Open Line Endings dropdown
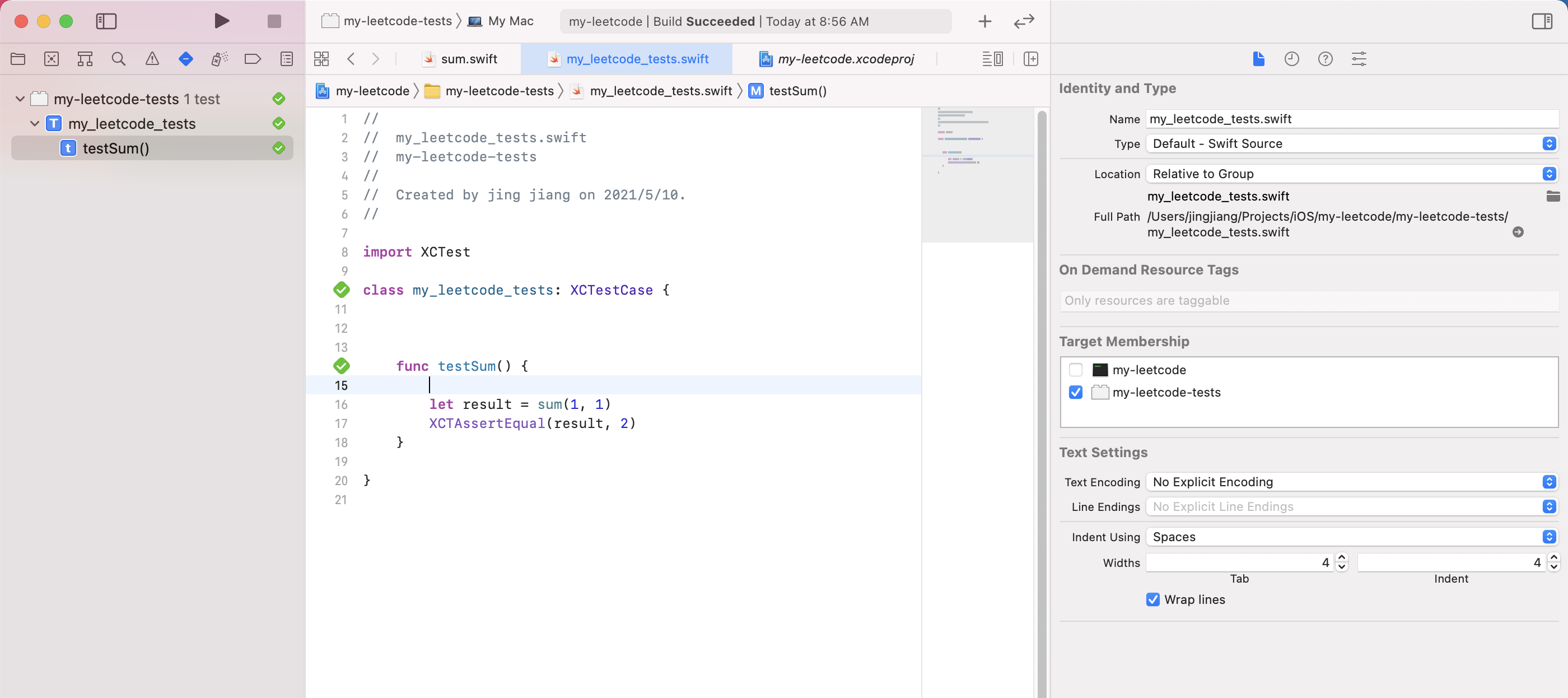The width and height of the screenshot is (1568, 698). (x=1351, y=507)
